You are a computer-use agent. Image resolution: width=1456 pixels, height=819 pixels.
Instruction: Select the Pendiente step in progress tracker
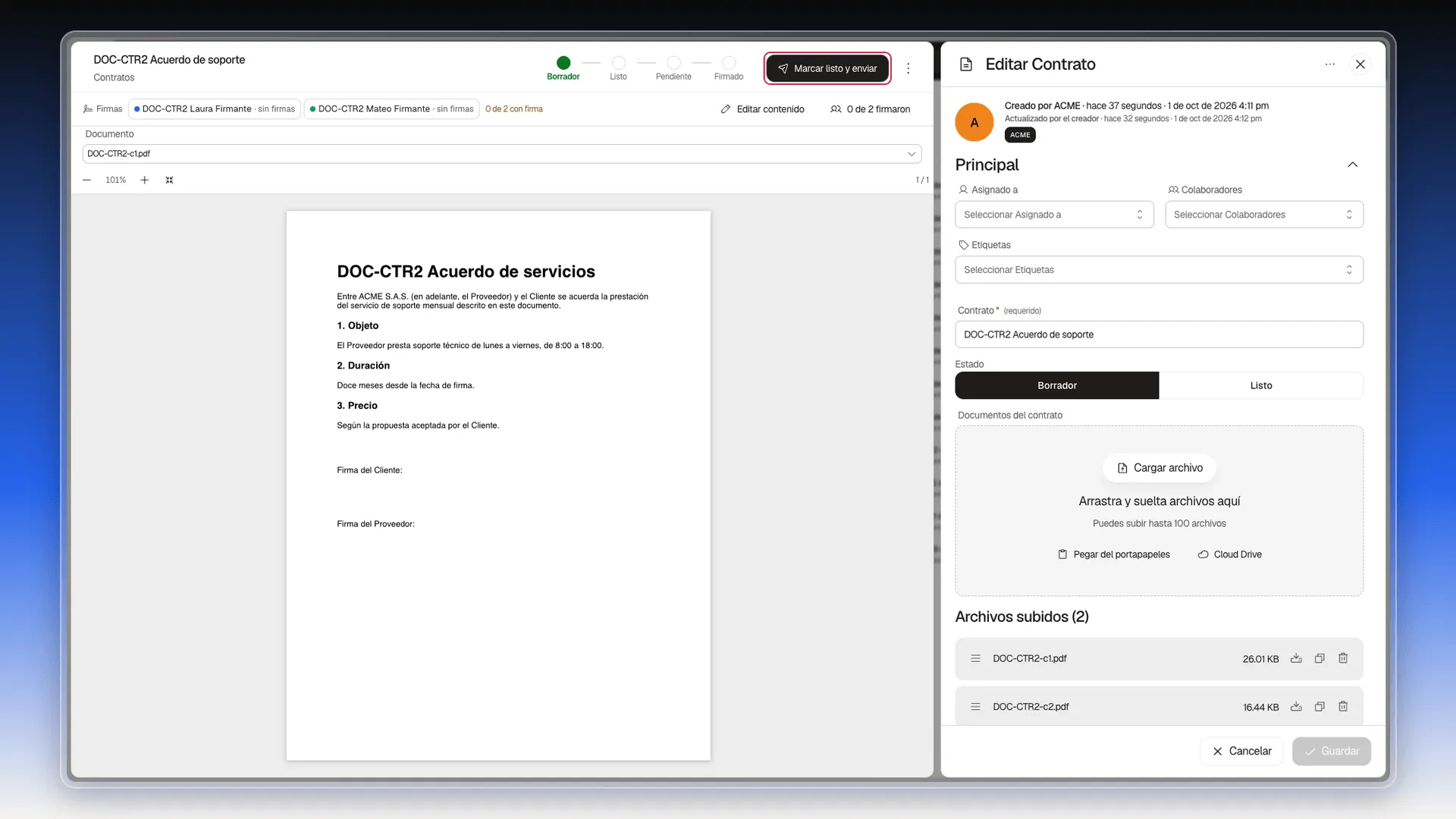[673, 68]
